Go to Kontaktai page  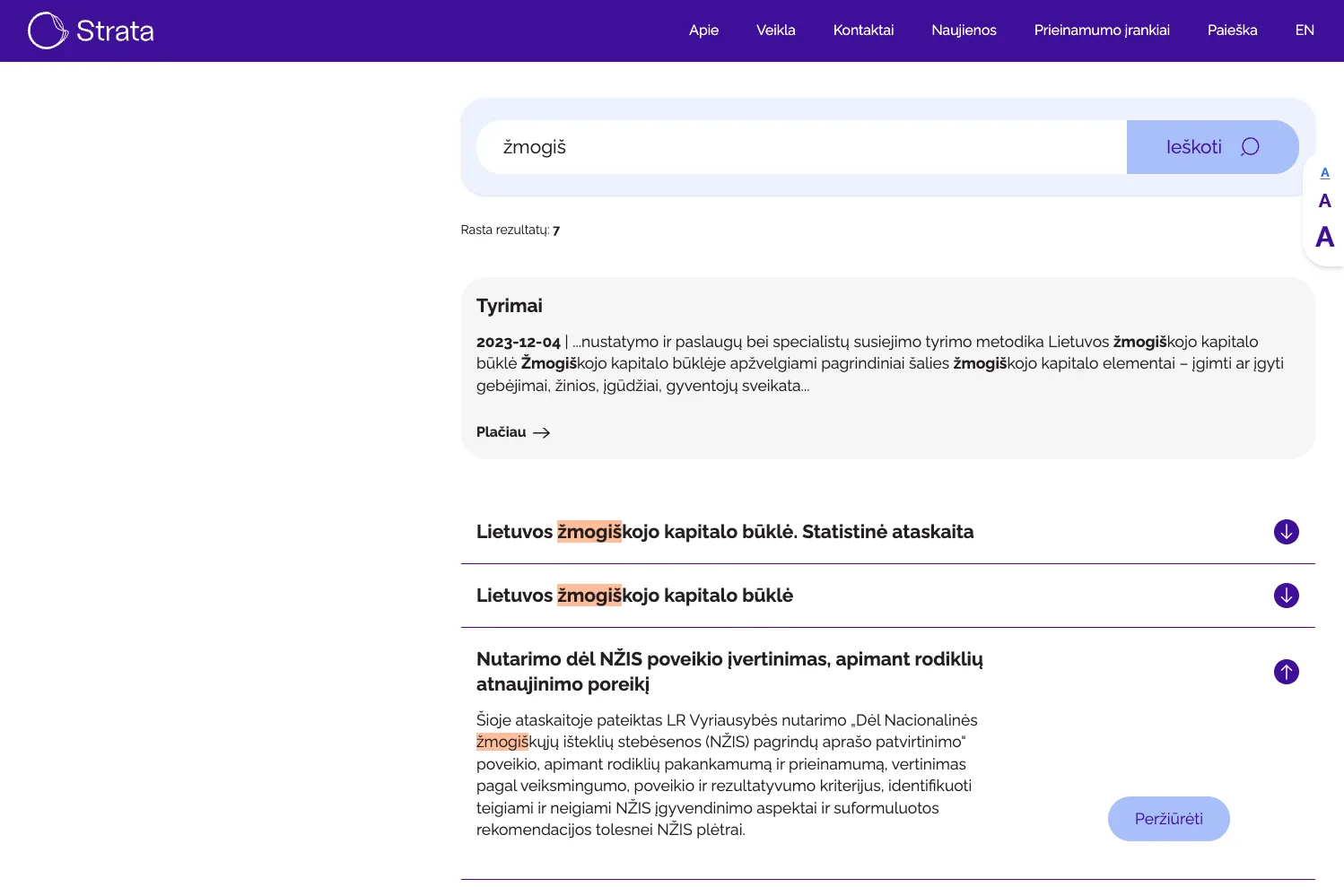[863, 30]
